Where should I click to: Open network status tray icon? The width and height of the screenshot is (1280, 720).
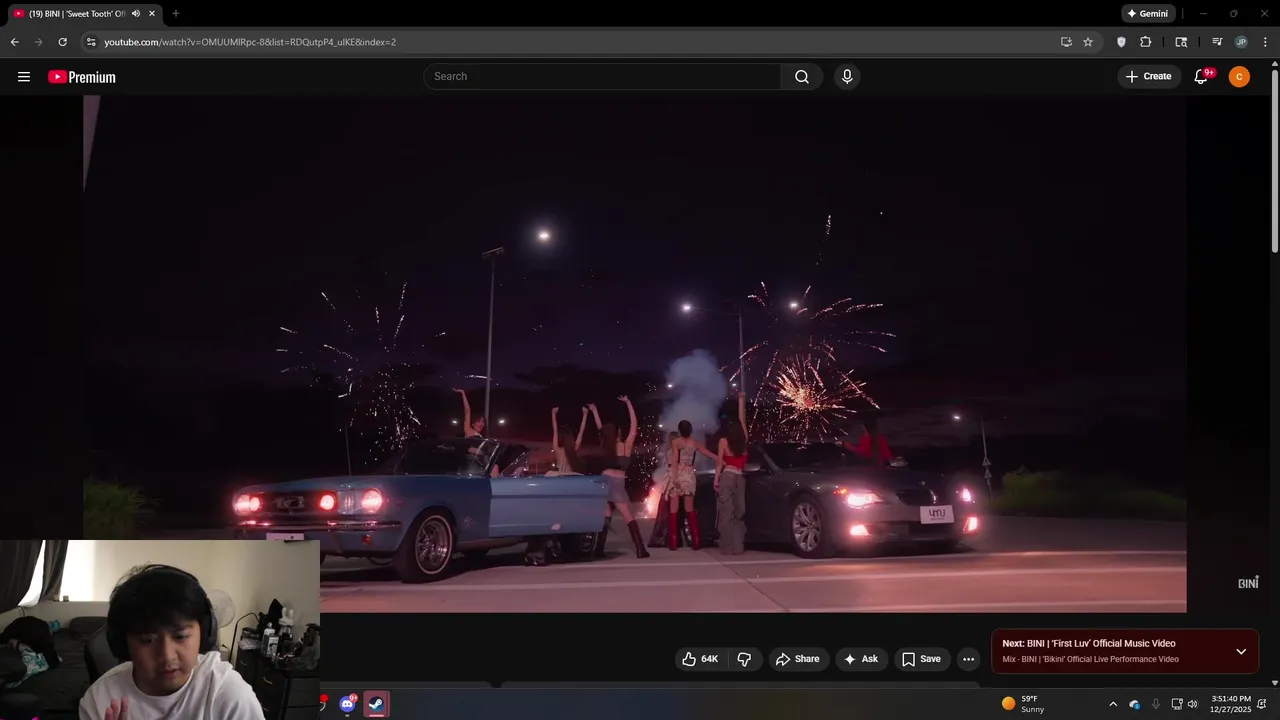coord(1177,704)
